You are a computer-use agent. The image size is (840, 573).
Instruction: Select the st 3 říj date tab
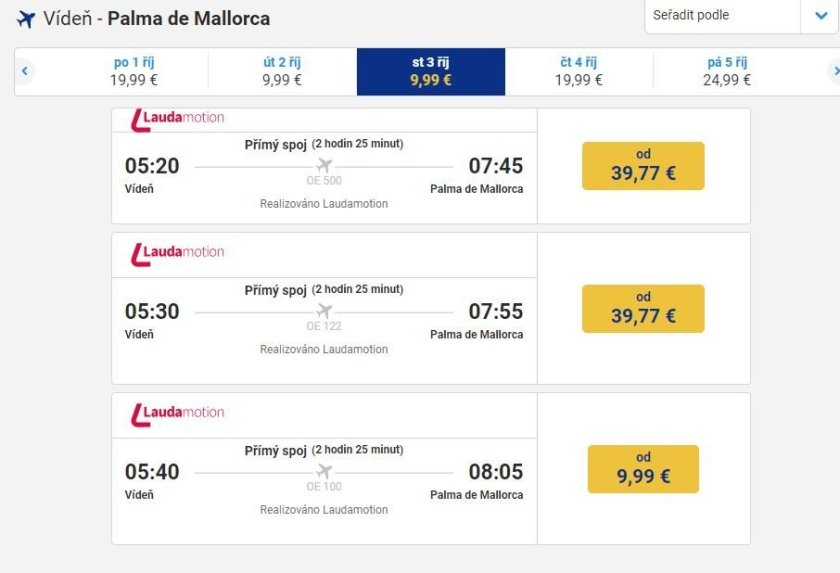tap(431, 71)
